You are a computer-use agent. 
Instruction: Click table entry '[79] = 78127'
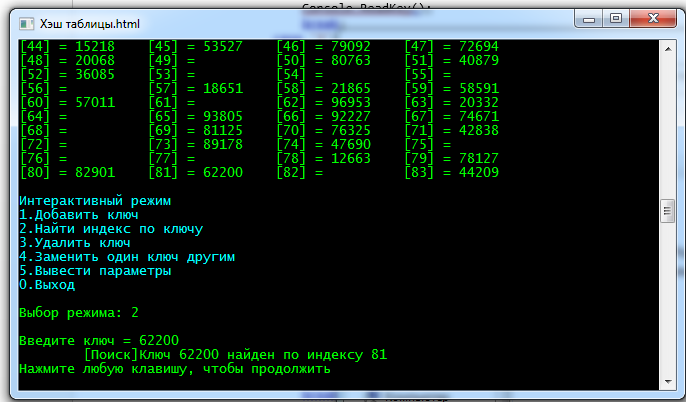452,158
